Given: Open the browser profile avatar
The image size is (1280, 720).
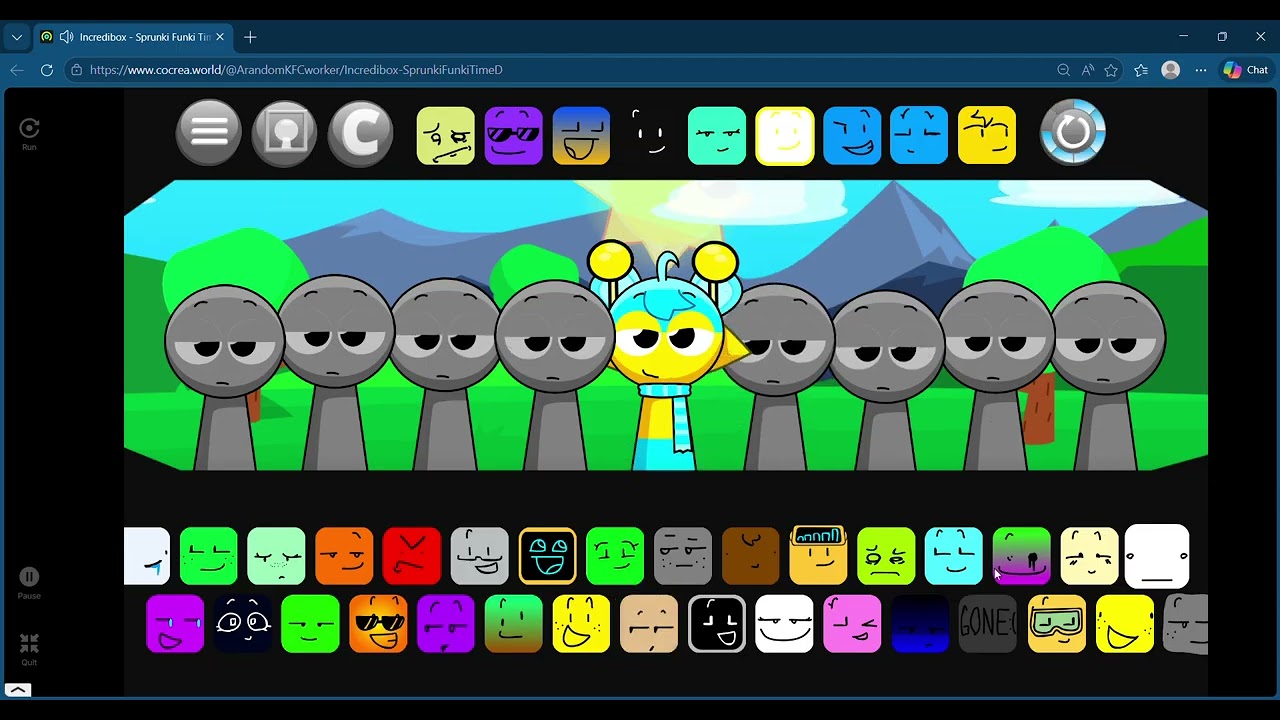Looking at the screenshot, I should (1170, 70).
